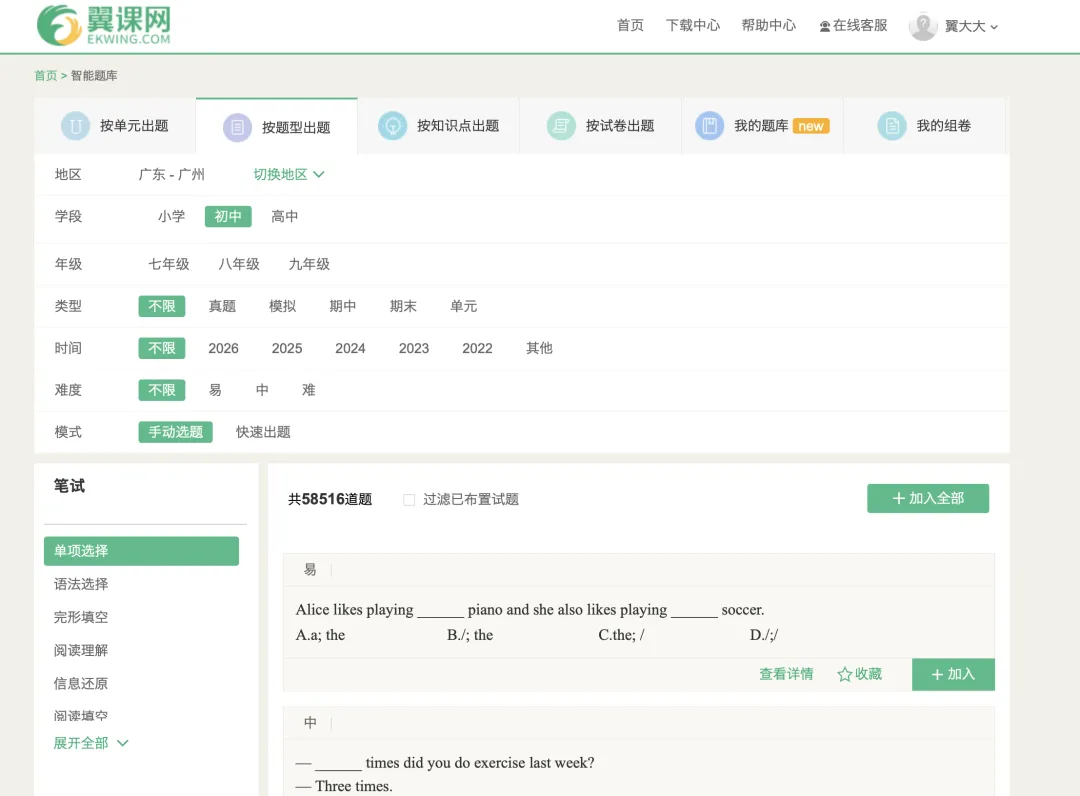Go to 帮助中心
The height and width of the screenshot is (796, 1080).
(x=769, y=25)
